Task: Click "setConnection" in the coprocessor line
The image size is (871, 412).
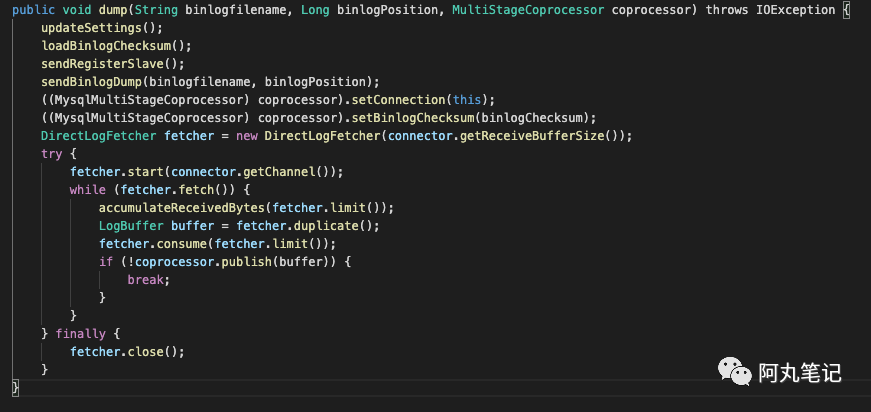Action: coord(398,100)
